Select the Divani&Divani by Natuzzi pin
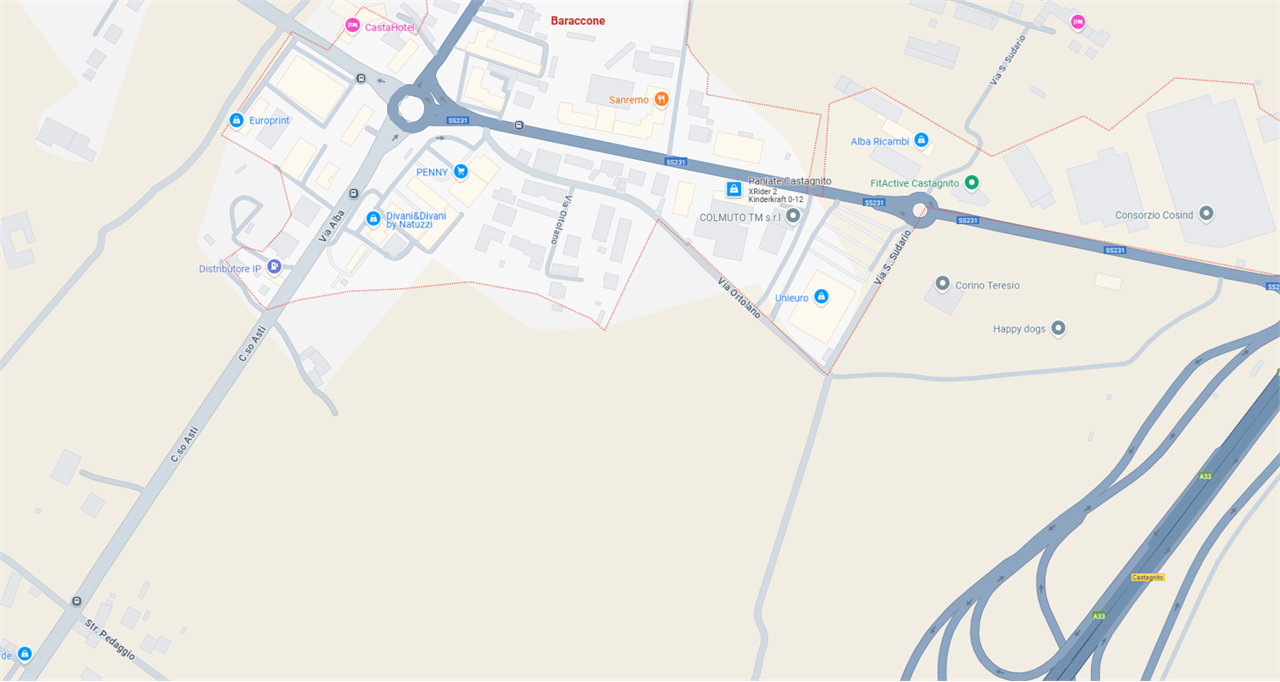The image size is (1280, 682). [373, 218]
